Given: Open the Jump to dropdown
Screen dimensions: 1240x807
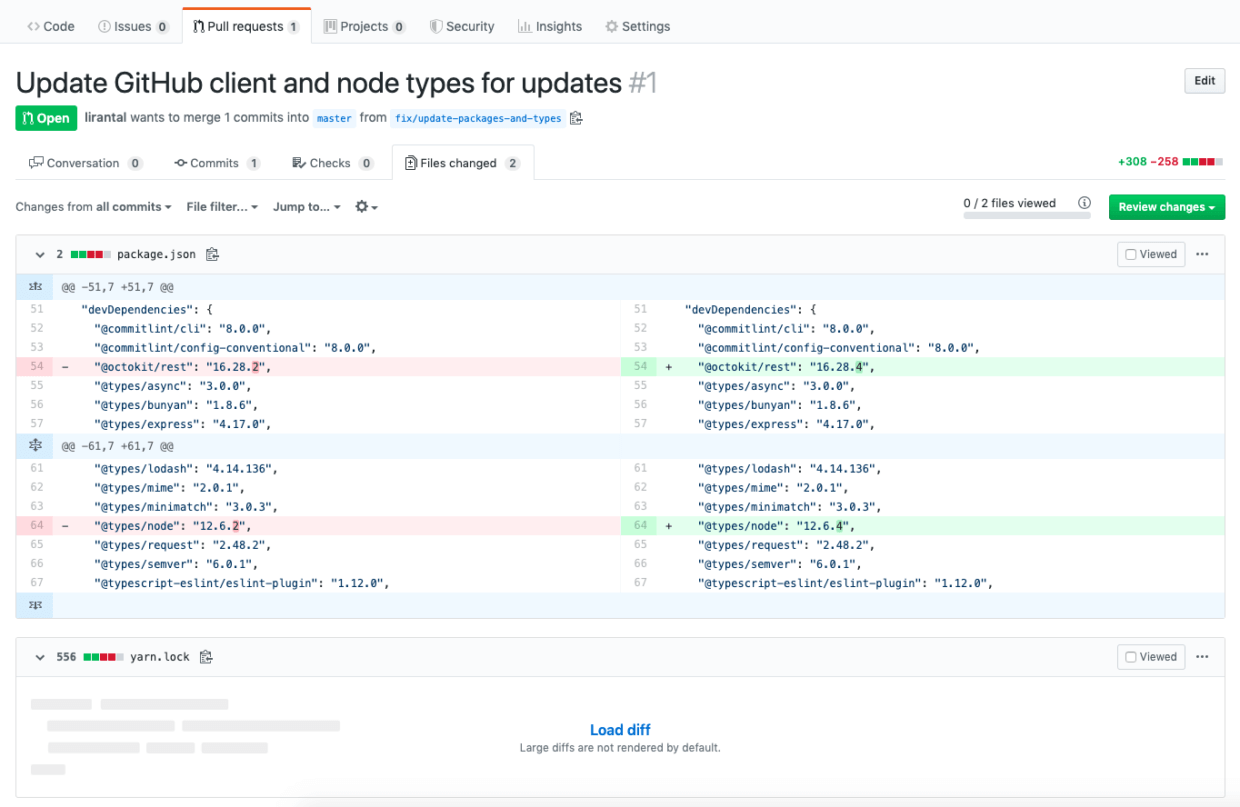Looking at the screenshot, I should (307, 207).
